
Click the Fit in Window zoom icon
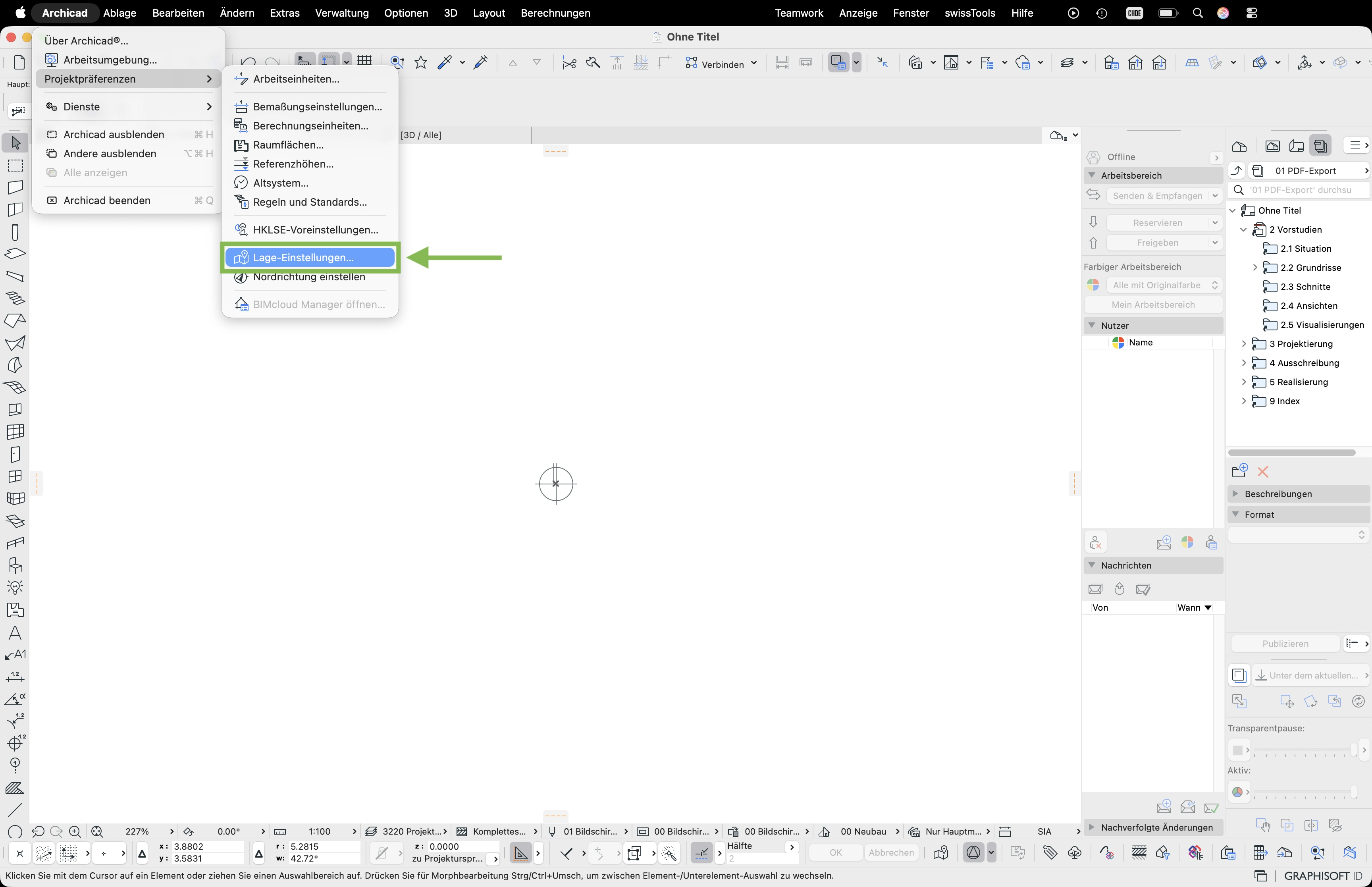[97, 831]
